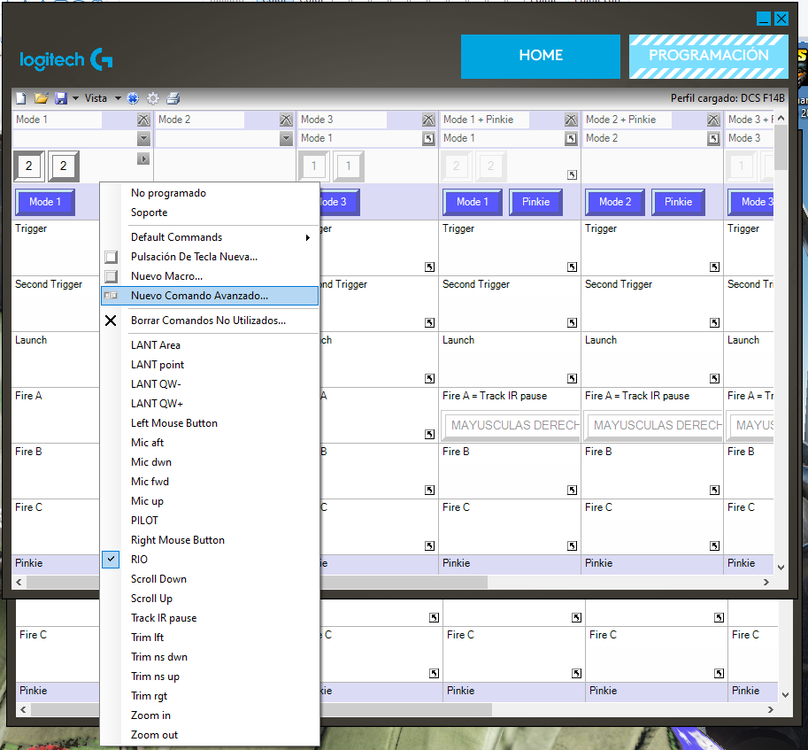This screenshot has width=808, height=750.
Task: Click the front window vertical scrollbar up arrow
Action: tap(781, 119)
